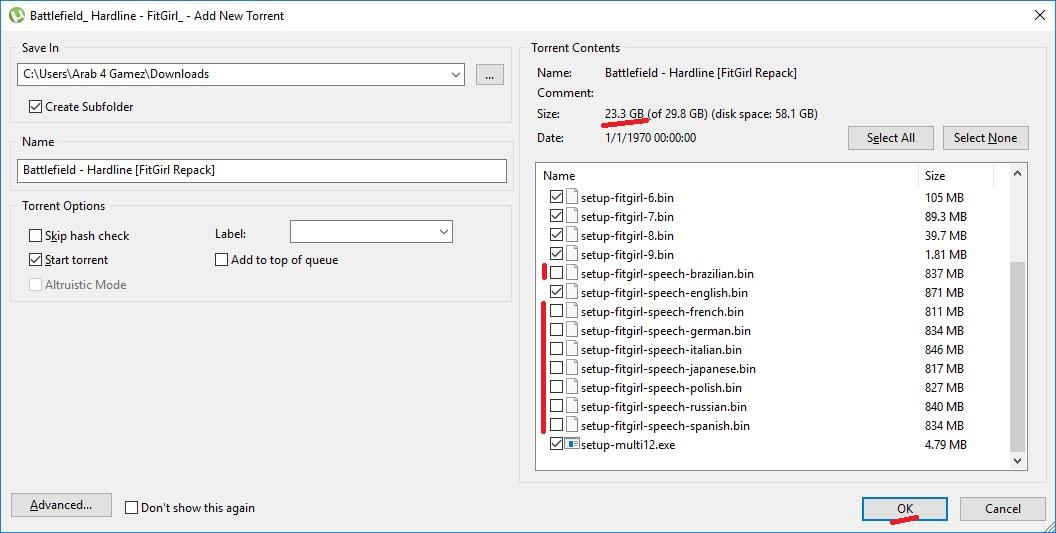Check the speech-polish.bin checkbox
This screenshot has width=1056, height=533.
(556, 387)
